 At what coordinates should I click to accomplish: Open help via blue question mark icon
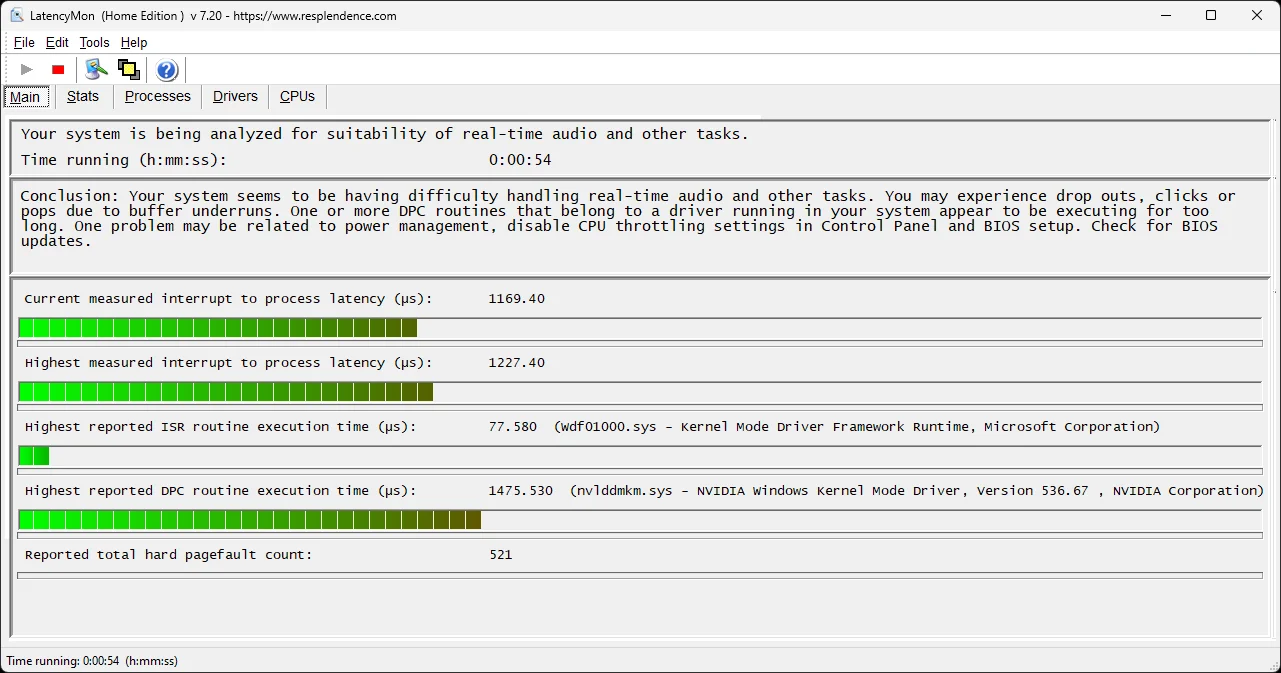coord(167,69)
